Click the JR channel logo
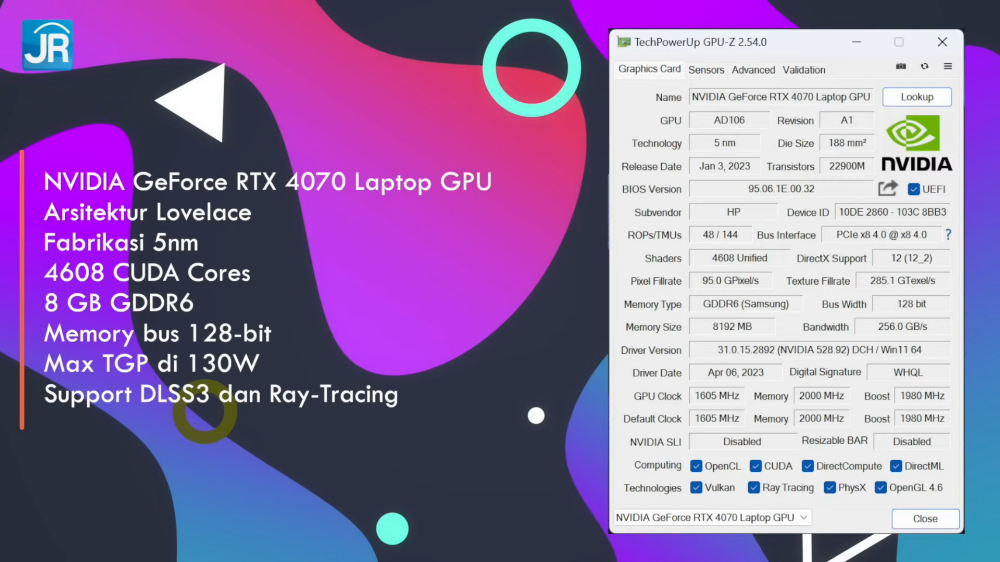1000x562 pixels. (x=47, y=45)
